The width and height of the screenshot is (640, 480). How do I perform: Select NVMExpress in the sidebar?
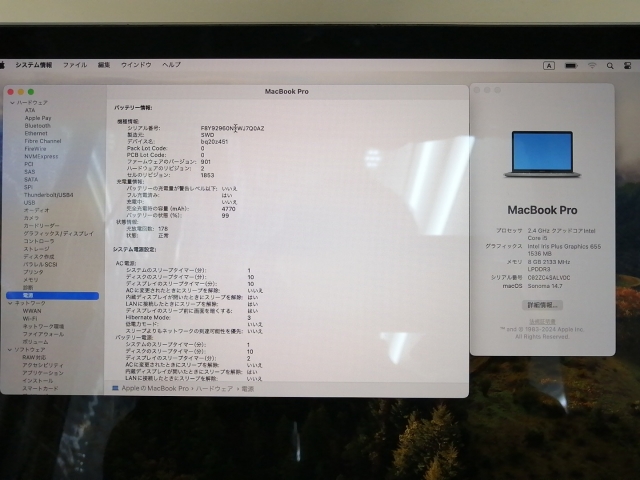tap(41, 157)
